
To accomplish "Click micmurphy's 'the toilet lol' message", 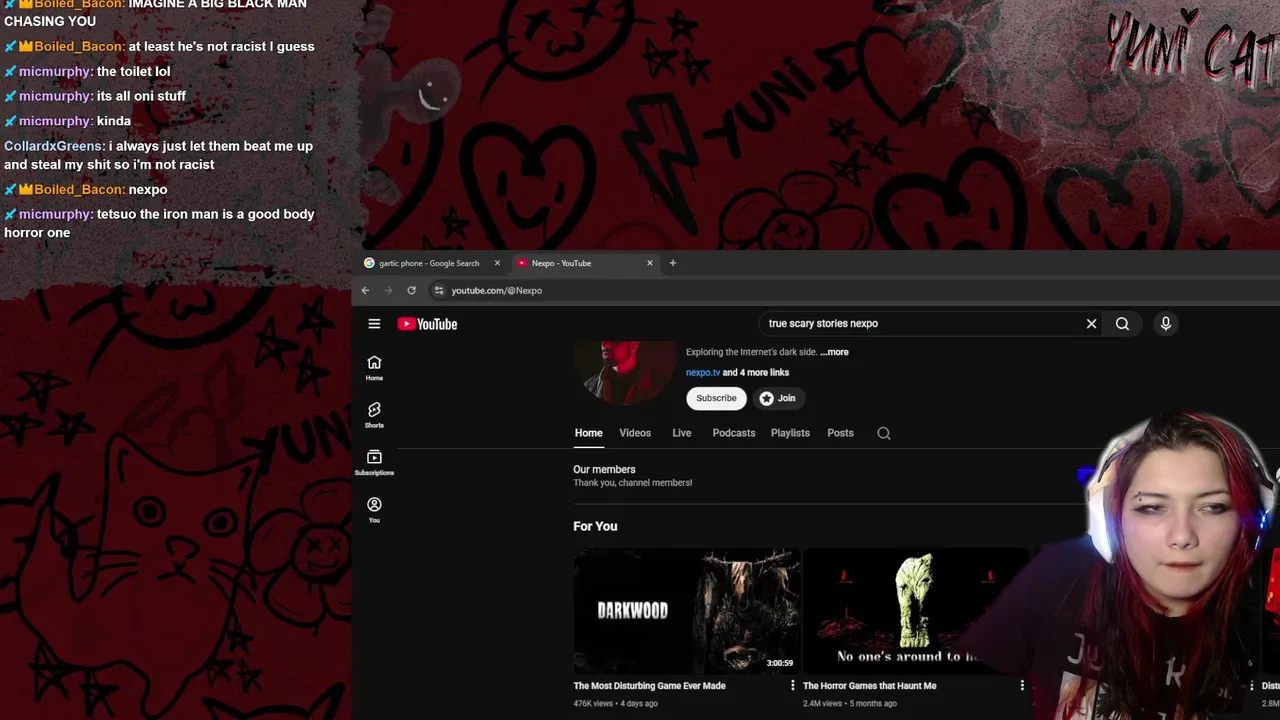I will (134, 71).
